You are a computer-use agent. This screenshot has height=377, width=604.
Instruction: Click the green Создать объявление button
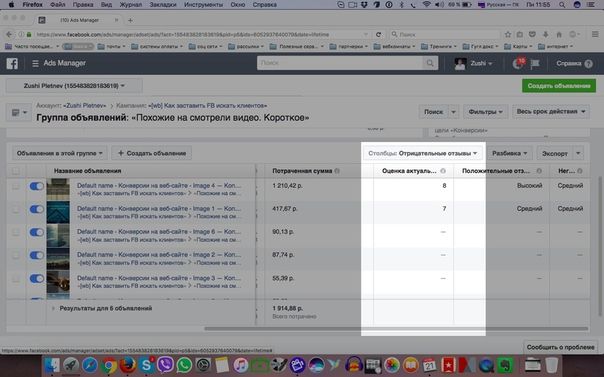559,86
